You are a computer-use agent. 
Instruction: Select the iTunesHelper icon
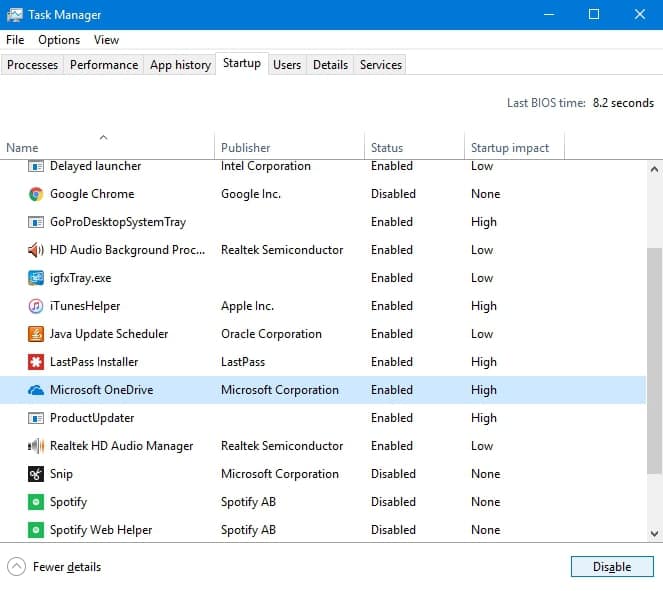point(36,306)
